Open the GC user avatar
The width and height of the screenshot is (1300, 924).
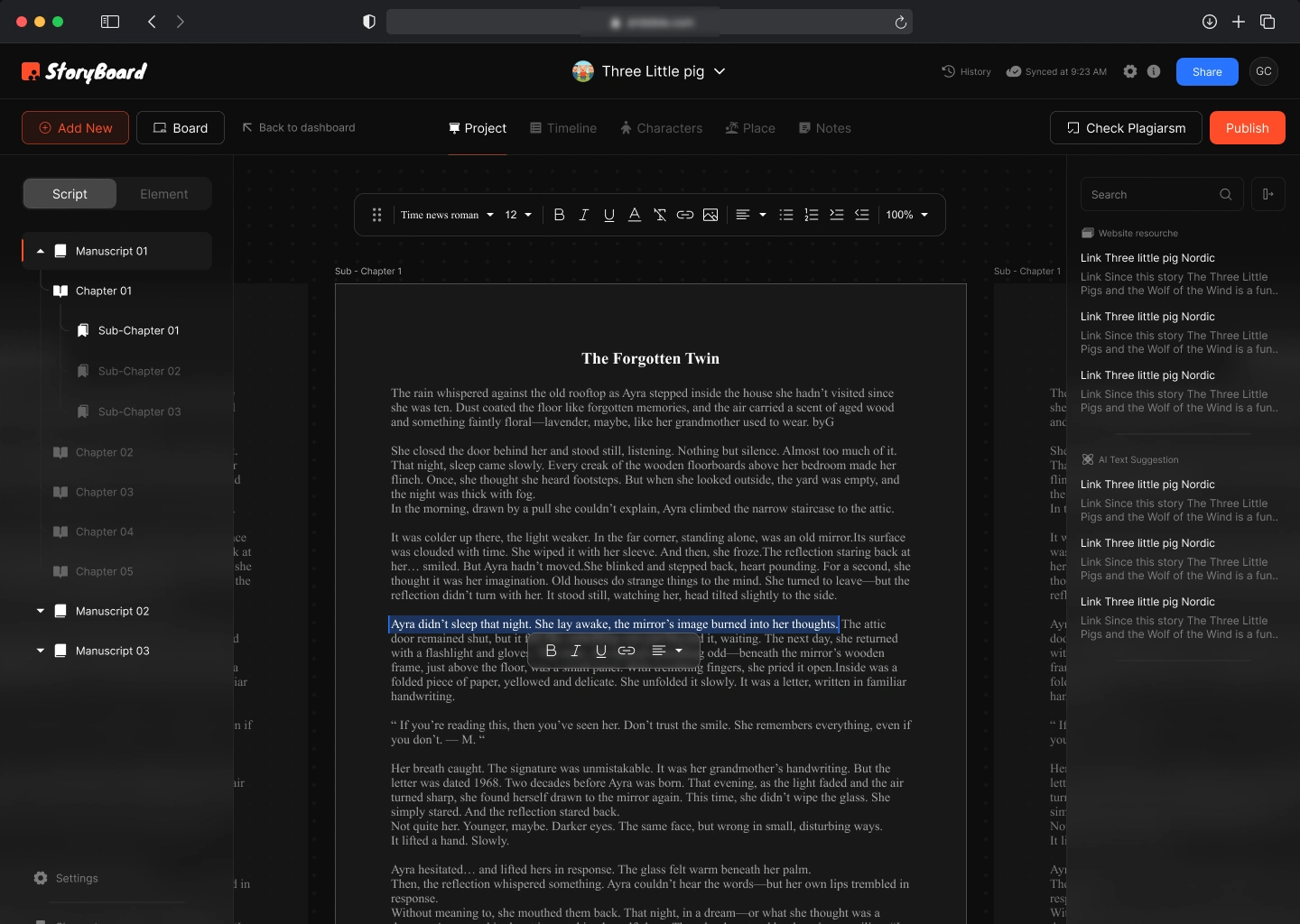1264,71
